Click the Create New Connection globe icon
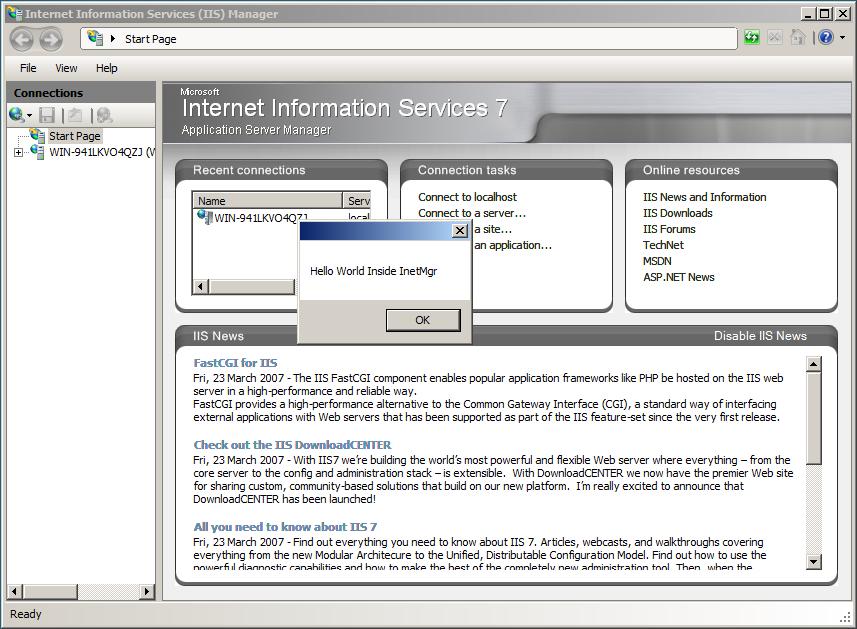The width and height of the screenshot is (857, 629). [14, 115]
